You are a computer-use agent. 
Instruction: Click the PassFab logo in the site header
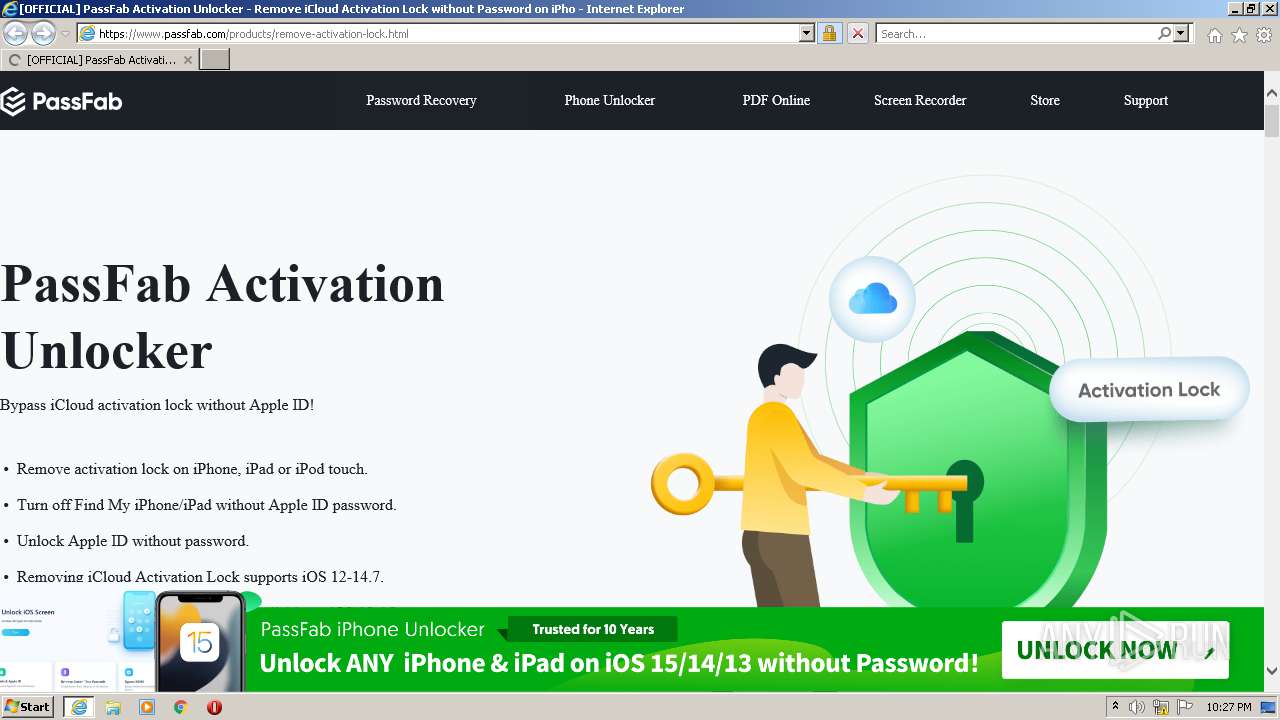tap(61, 101)
